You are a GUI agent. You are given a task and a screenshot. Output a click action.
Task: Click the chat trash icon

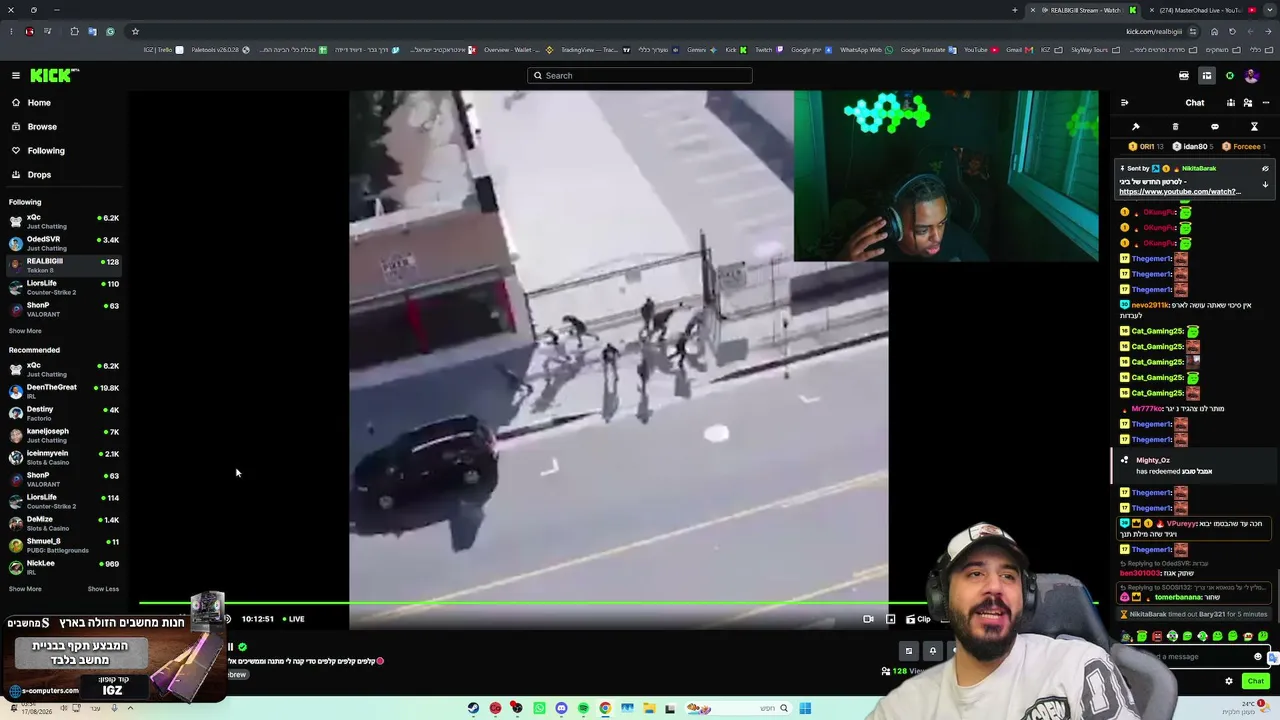point(1175,127)
